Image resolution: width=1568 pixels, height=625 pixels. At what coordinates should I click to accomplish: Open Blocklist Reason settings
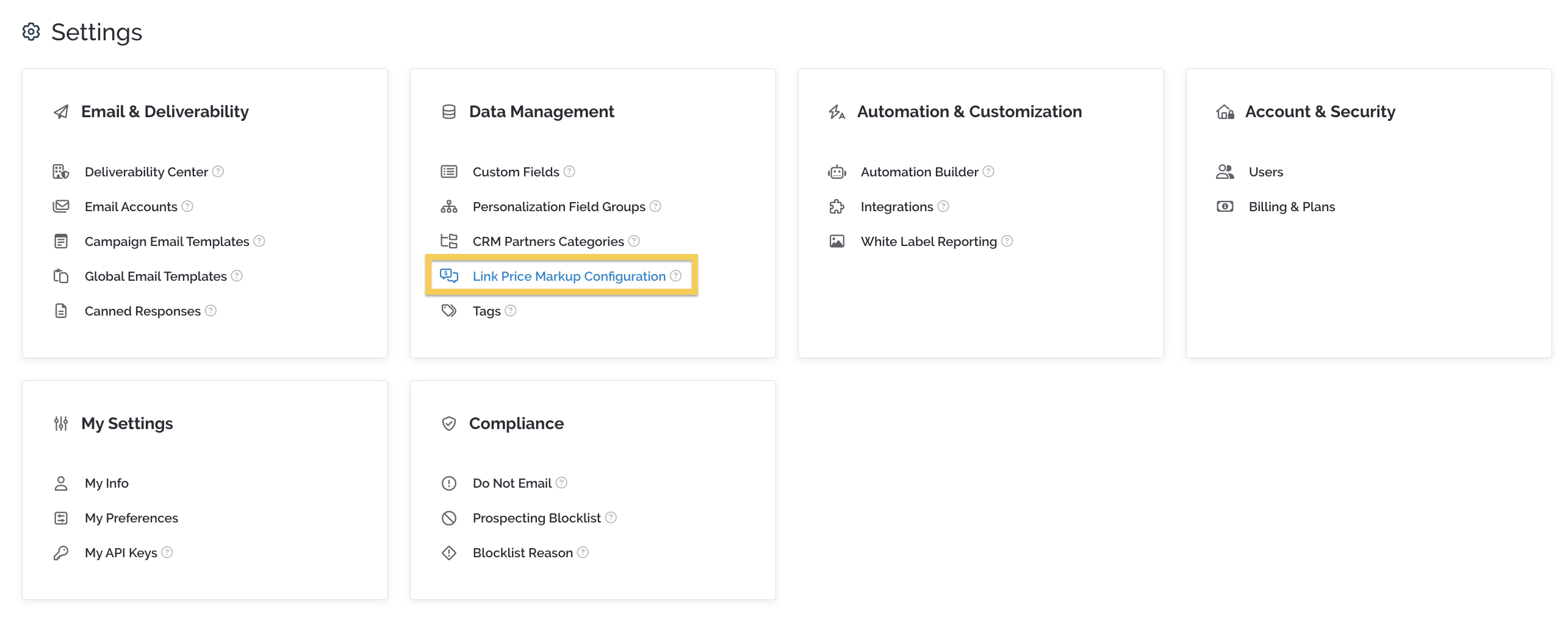(x=523, y=553)
